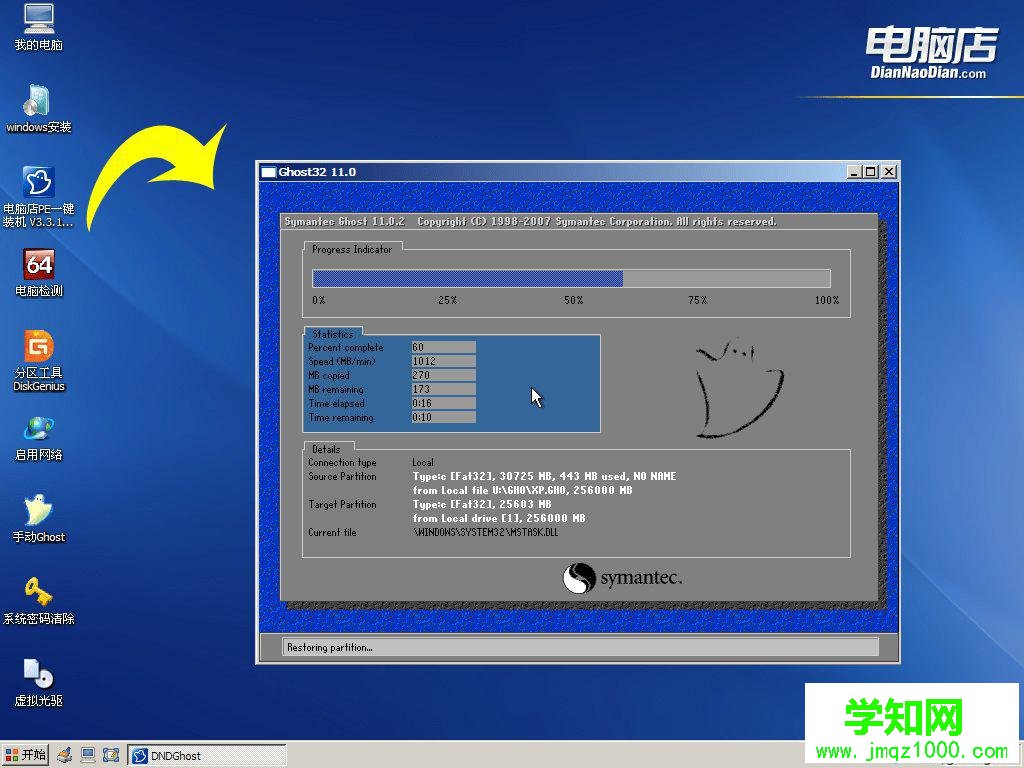The image size is (1024, 768).
Task: Open 电脑店PE一键装机 V3.3.1 shortcut
Action: click(39, 196)
